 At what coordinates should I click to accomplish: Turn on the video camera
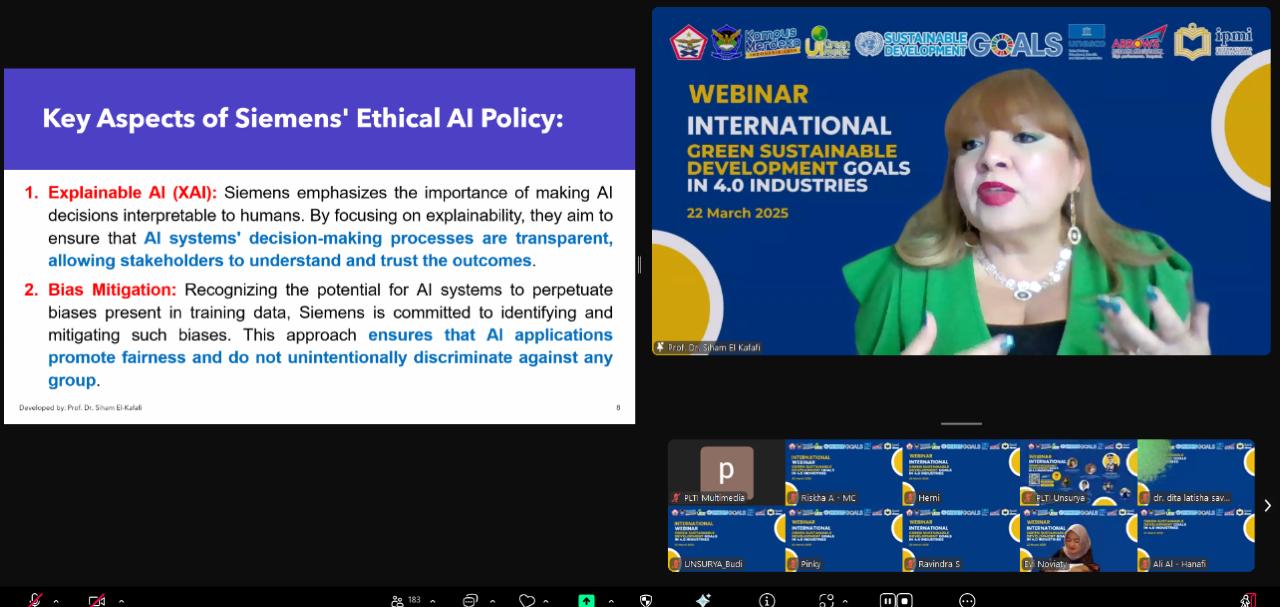96,600
